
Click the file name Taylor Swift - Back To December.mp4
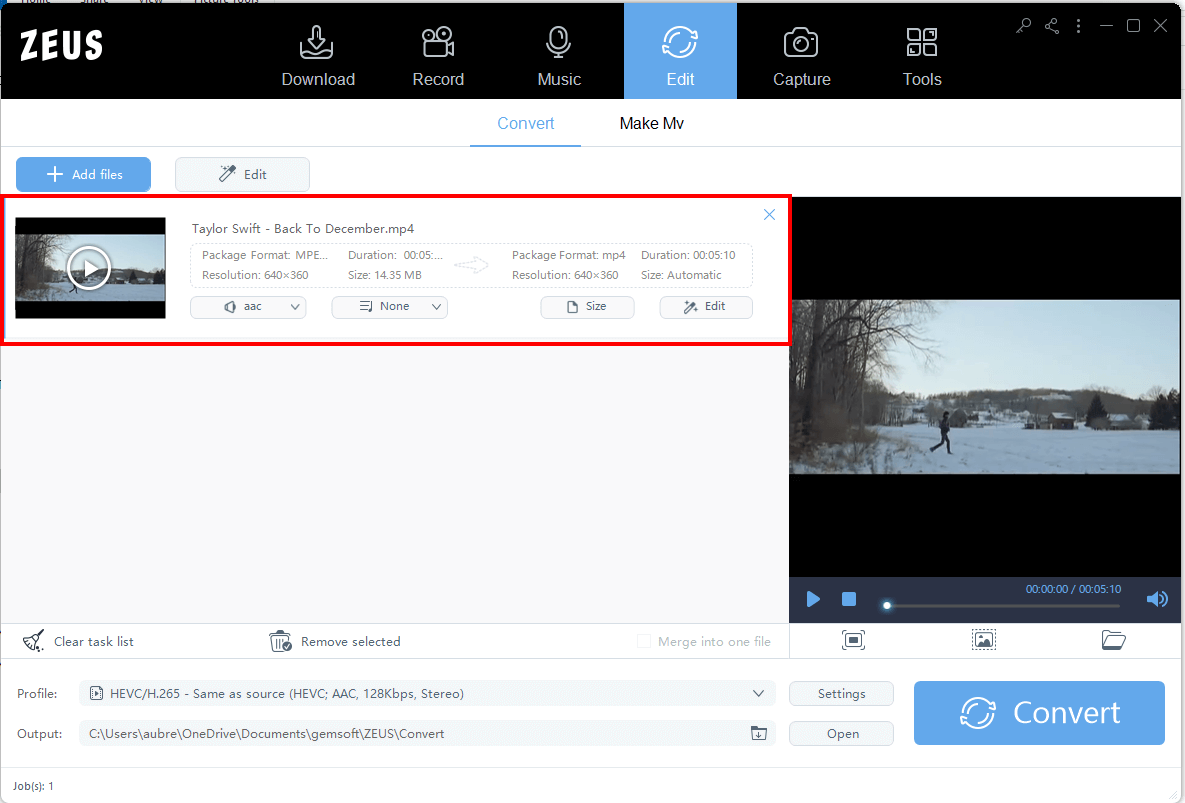pyautogui.click(x=302, y=229)
